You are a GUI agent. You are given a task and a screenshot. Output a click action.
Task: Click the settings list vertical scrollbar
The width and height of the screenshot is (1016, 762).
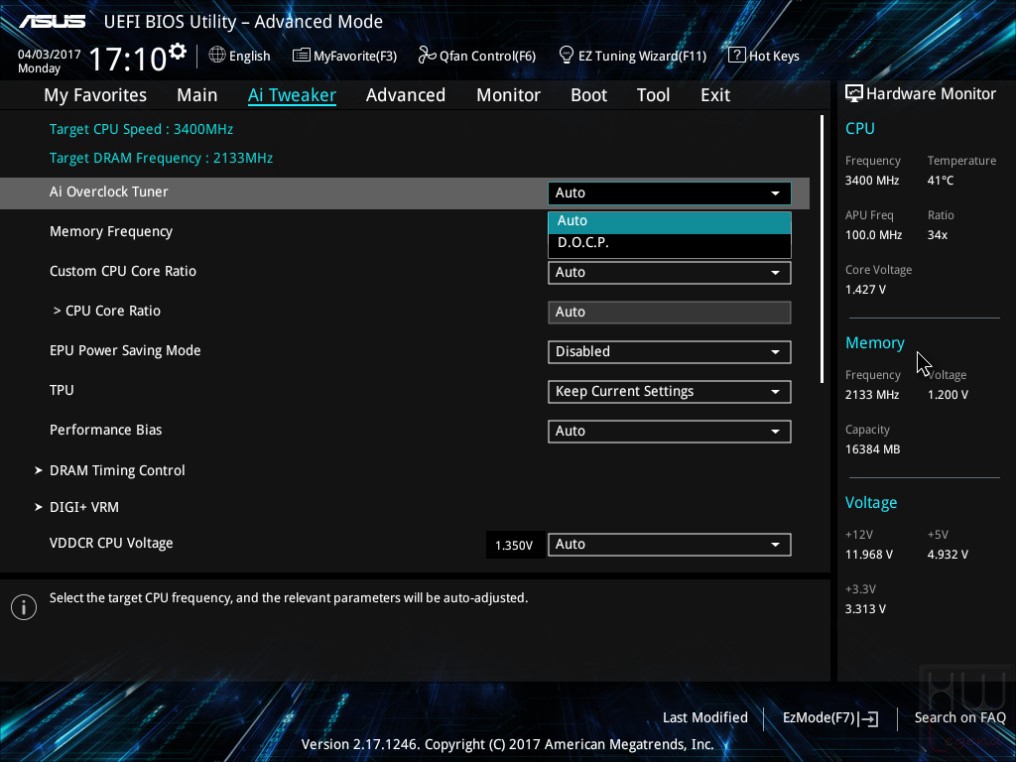click(x=822, y=249)
